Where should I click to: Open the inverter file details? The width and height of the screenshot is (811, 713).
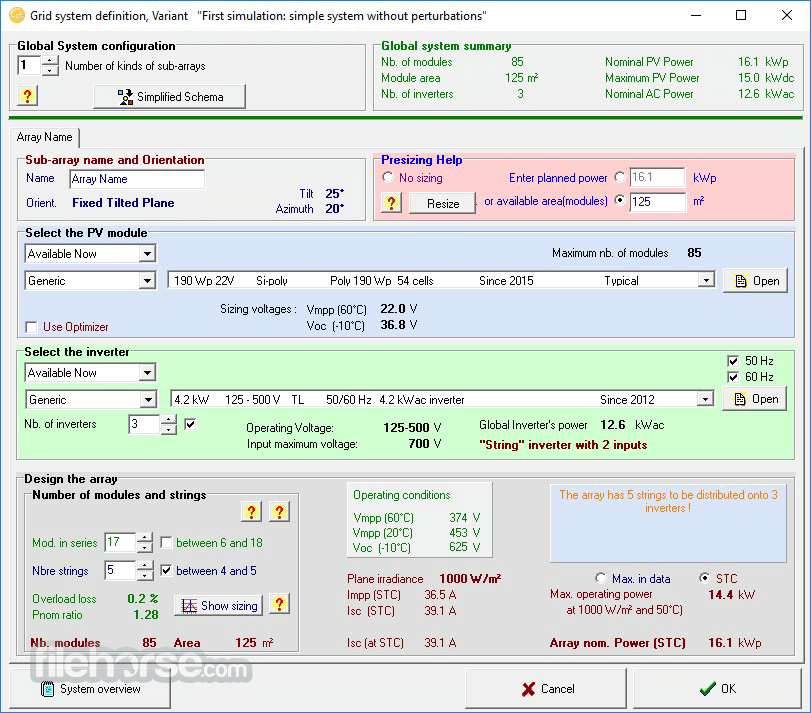pyautogui.click(x=754, y=399)
